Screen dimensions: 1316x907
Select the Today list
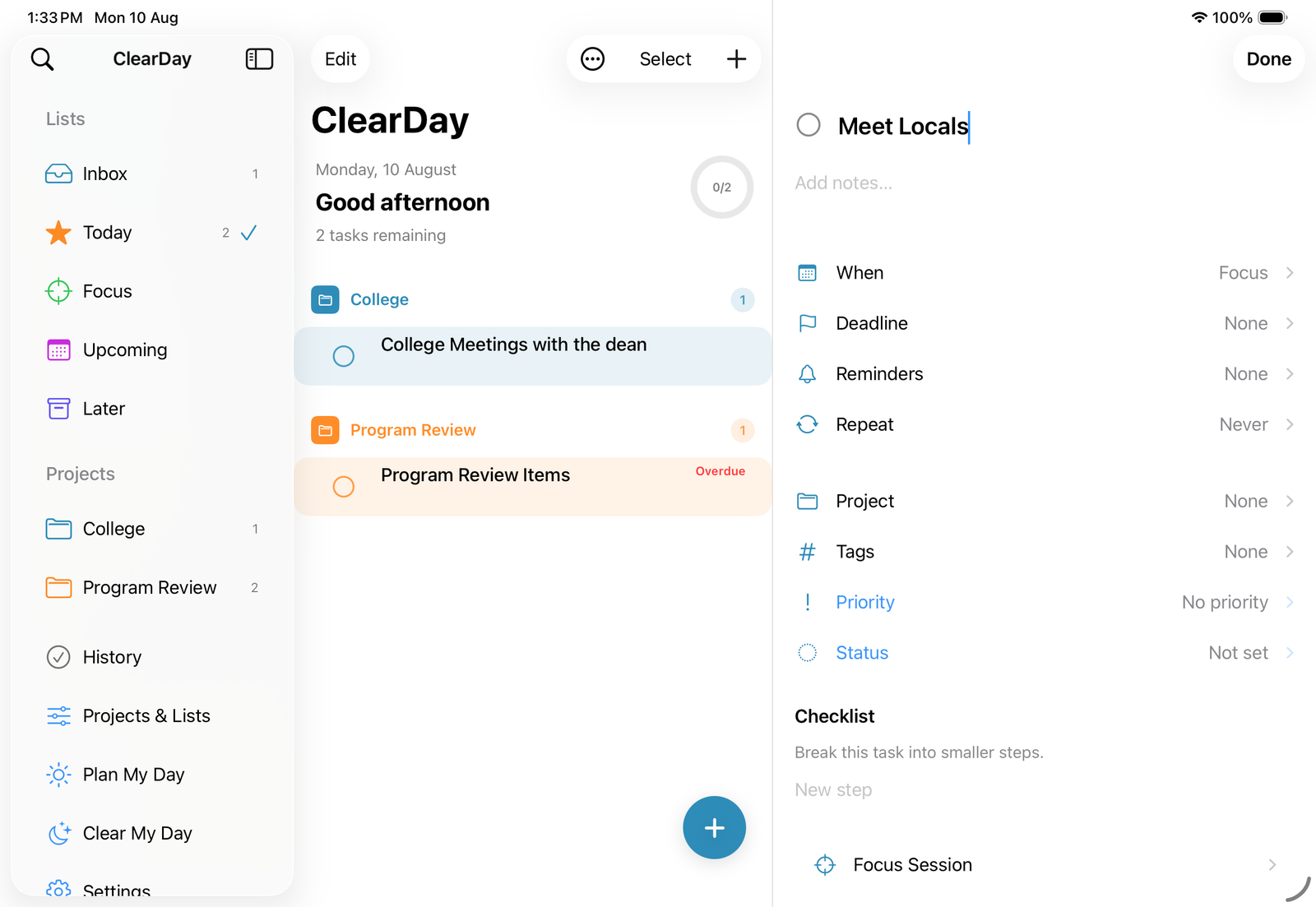click(x=152, y=233)
